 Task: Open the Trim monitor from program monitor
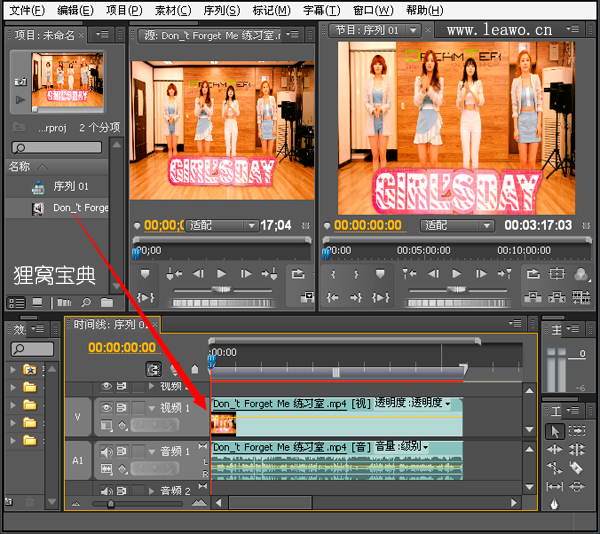tap(581, 297)
